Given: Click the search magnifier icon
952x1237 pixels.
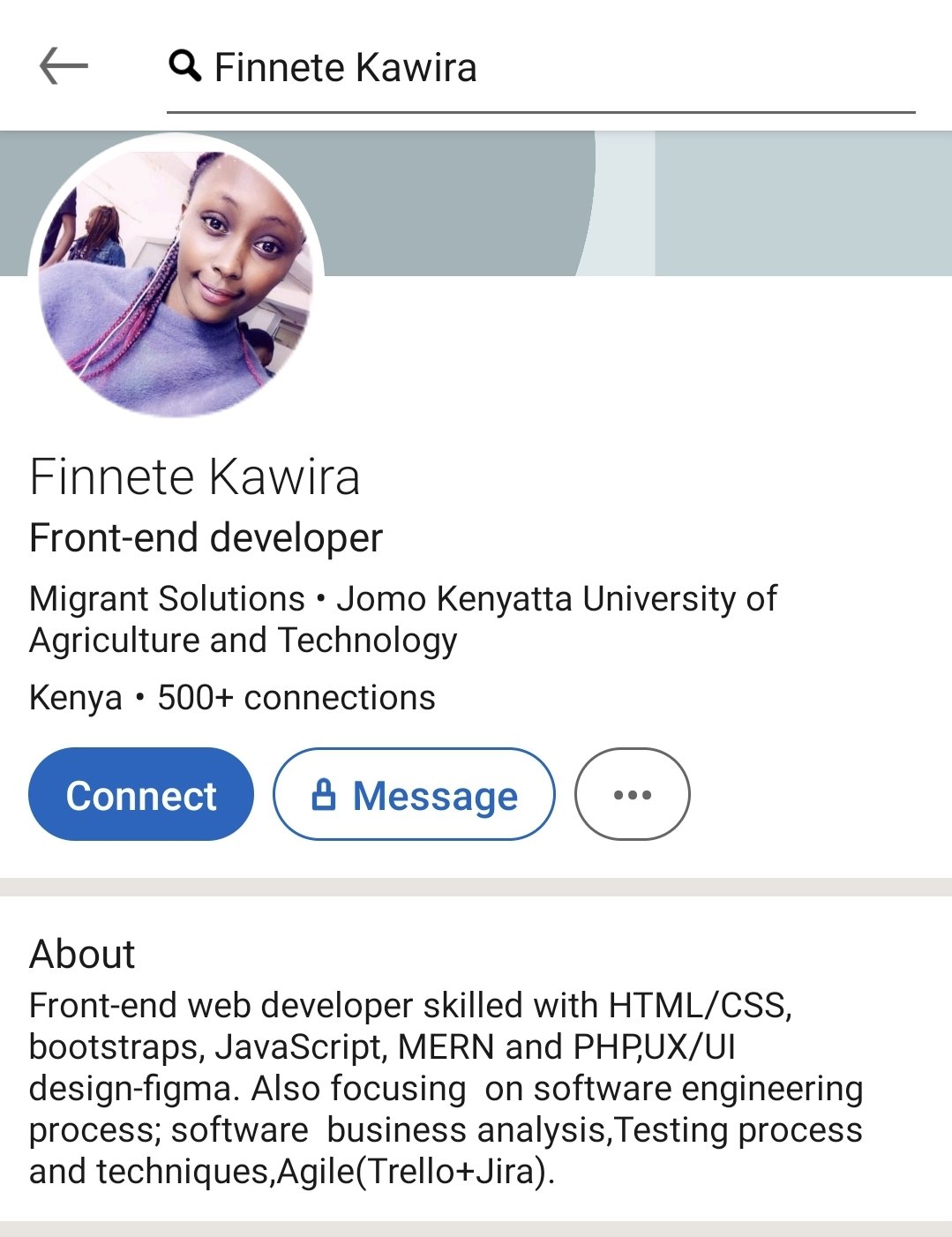Looking at the screenshot, I should 184,66.
